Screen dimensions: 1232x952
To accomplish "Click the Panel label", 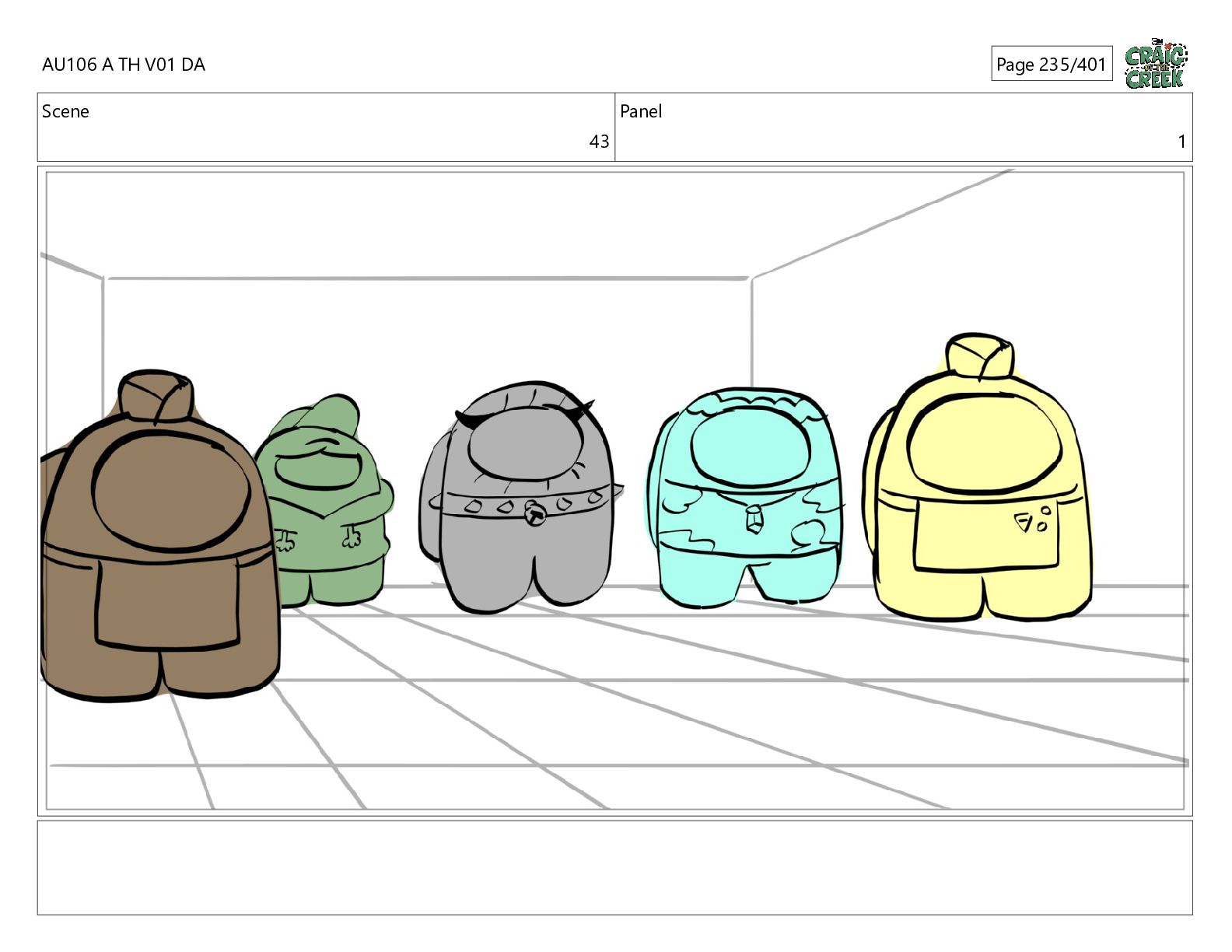I will pyautogui.click(x=641, y=111).
